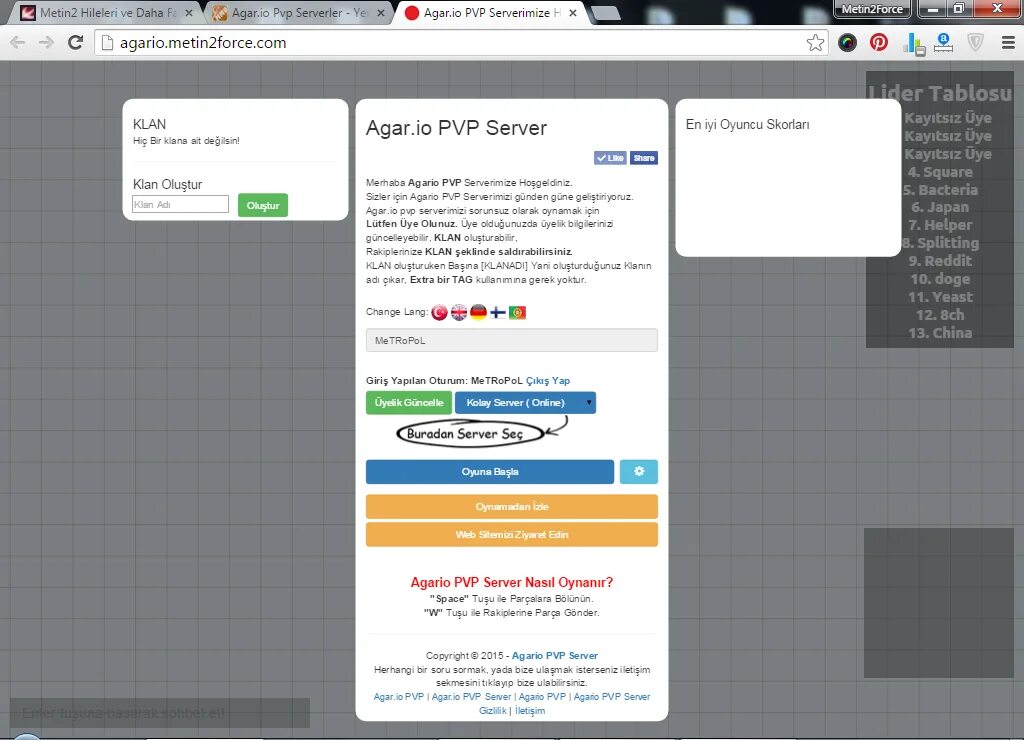Screen dimensions: 1024x740
Task: Click the address bar URL
Action: [x=203, y=43]
